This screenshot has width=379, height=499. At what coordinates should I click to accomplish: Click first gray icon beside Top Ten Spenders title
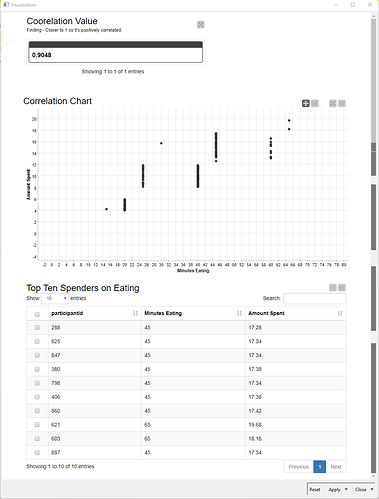point(333,287)
